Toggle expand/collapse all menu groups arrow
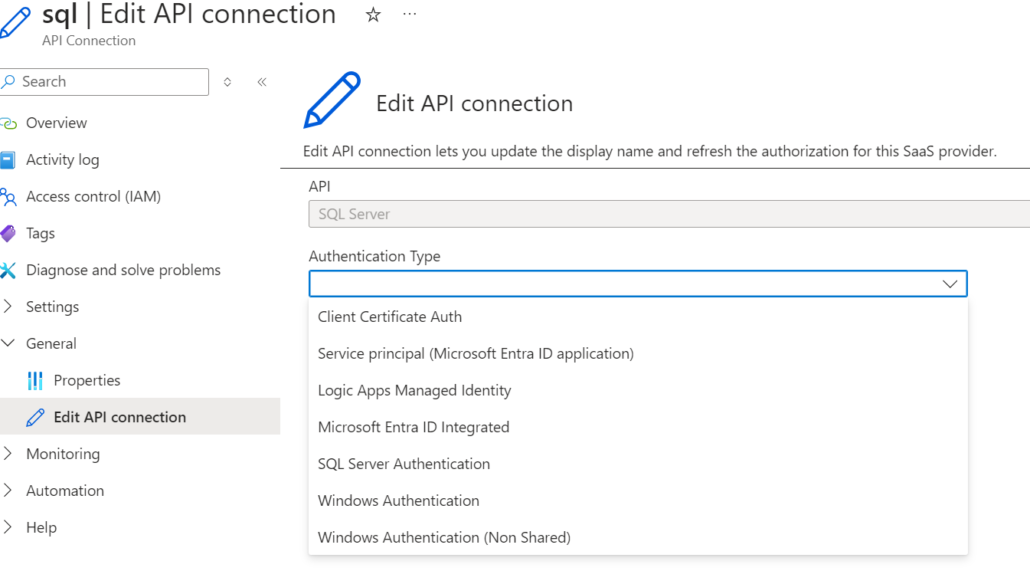 [x=227, y=82]
